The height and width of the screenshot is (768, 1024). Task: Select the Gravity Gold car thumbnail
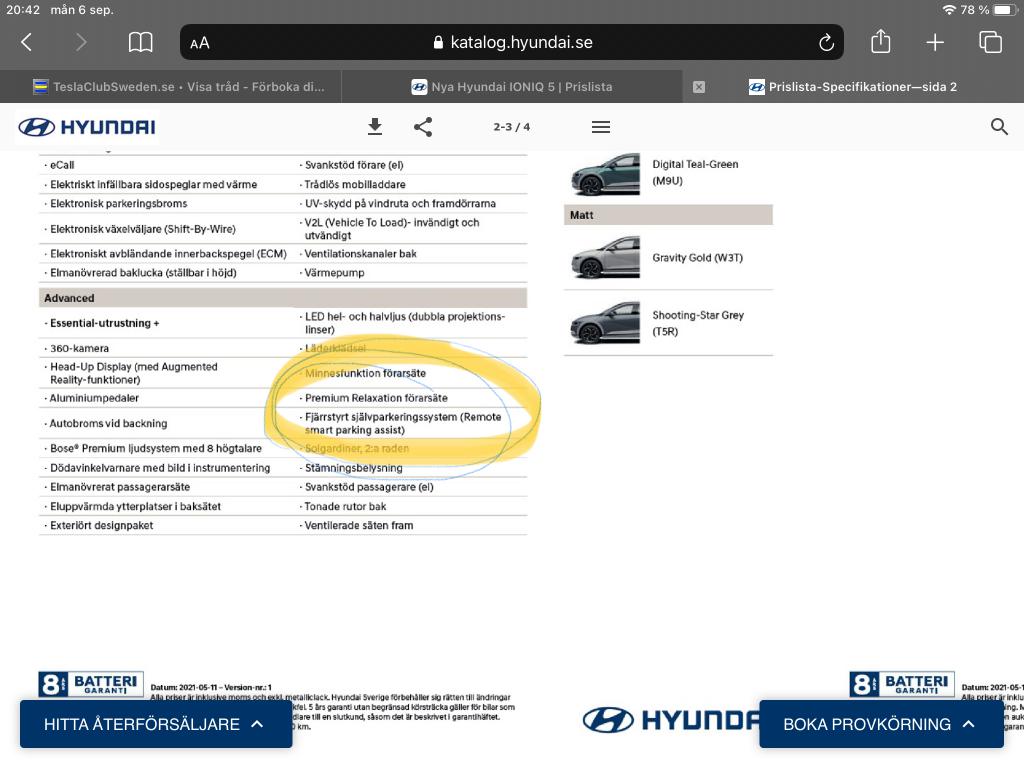pyautogui.click(x=605, y=257)
